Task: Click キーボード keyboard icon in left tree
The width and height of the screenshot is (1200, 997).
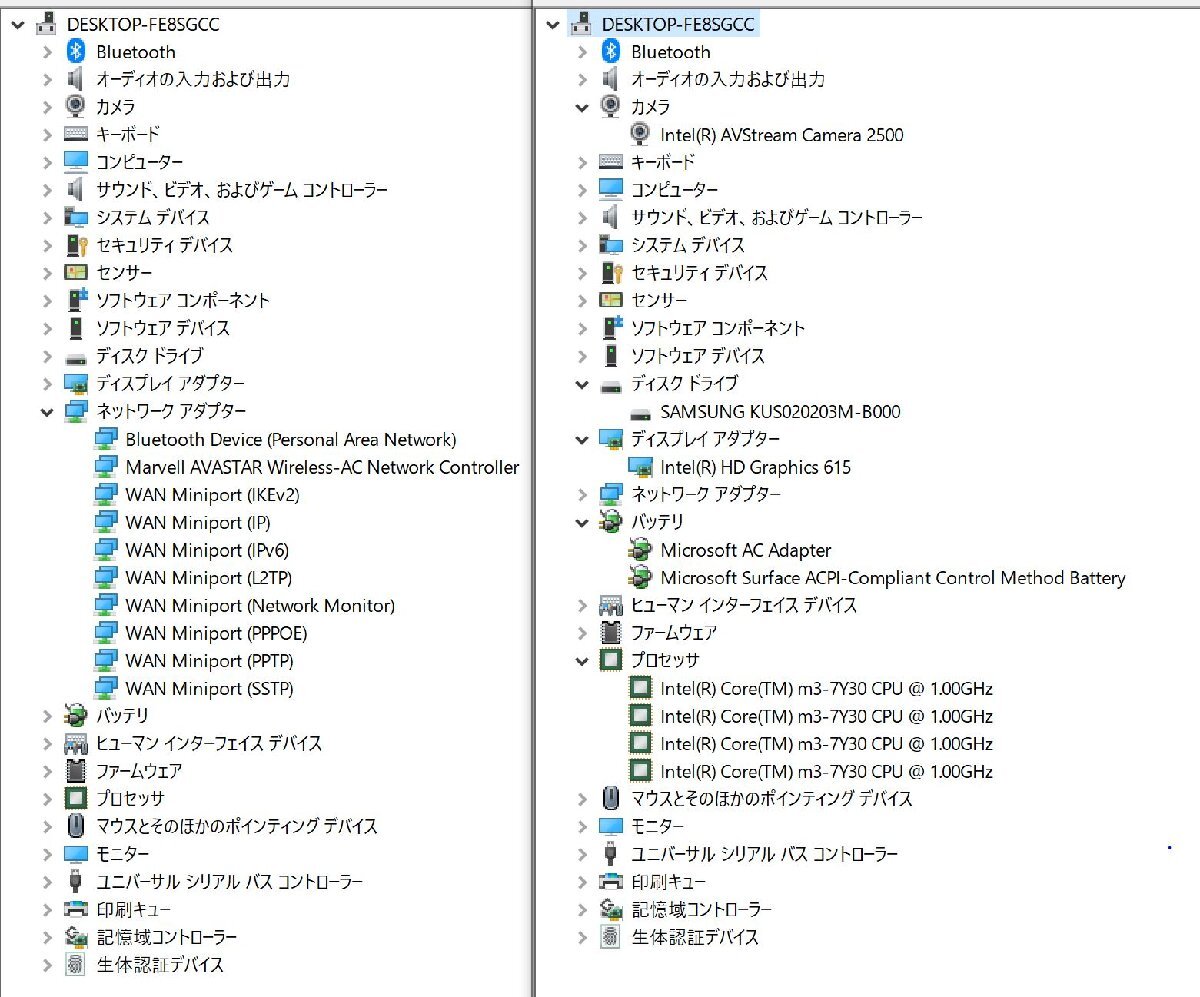Action: click(x=76, y=134)
